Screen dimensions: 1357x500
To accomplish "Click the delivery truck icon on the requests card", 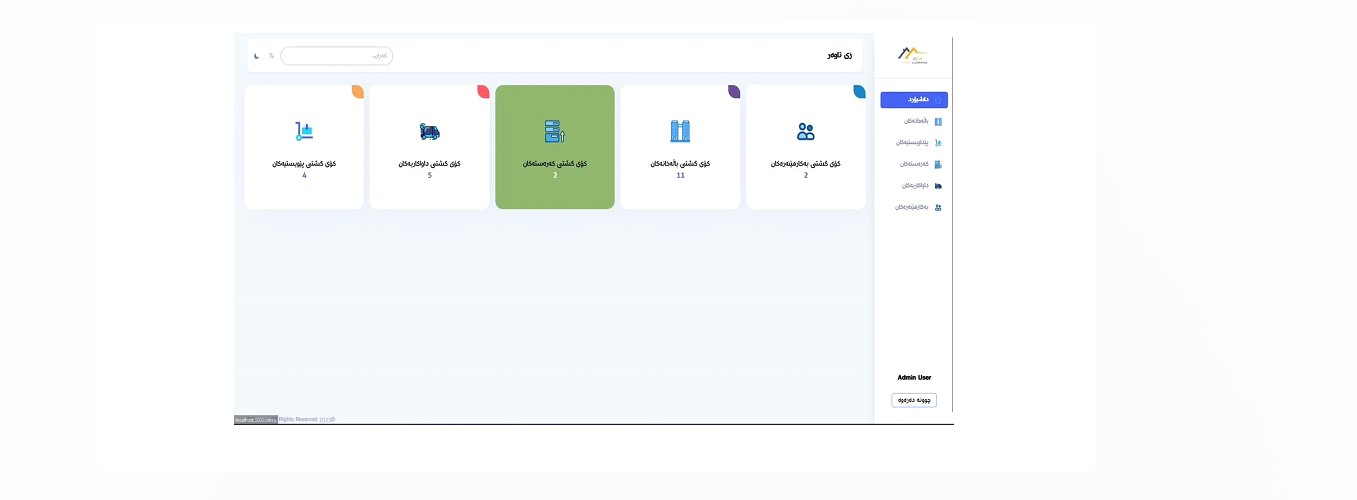I will click(430, 131).
